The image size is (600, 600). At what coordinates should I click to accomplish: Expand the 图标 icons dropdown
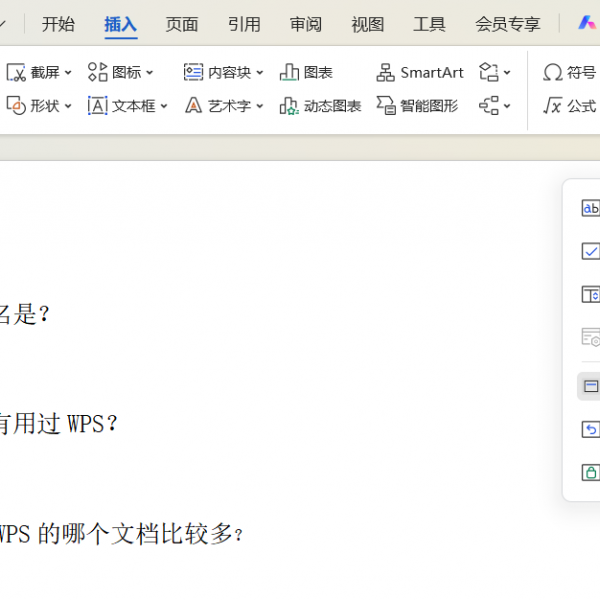click(x=121, y=72)
